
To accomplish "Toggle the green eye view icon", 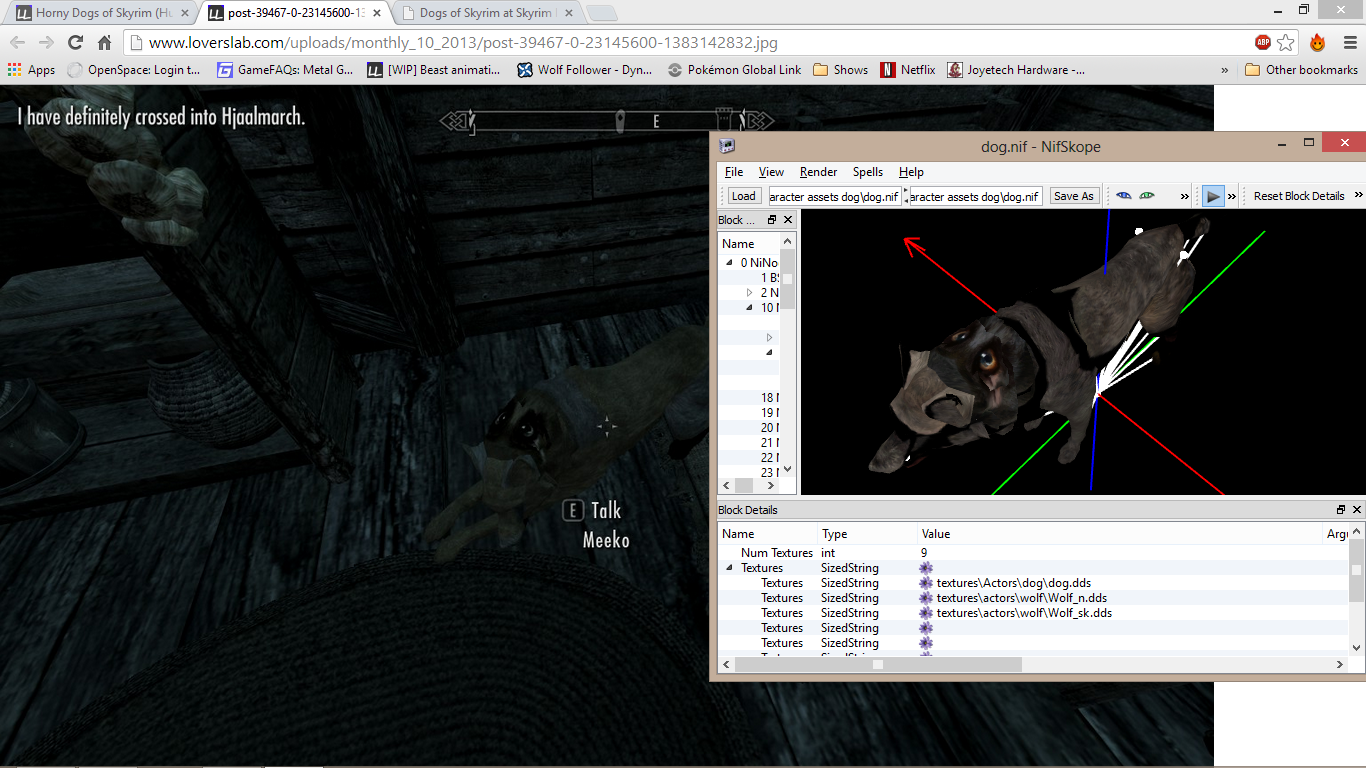I will click(x=1147, y=196).
